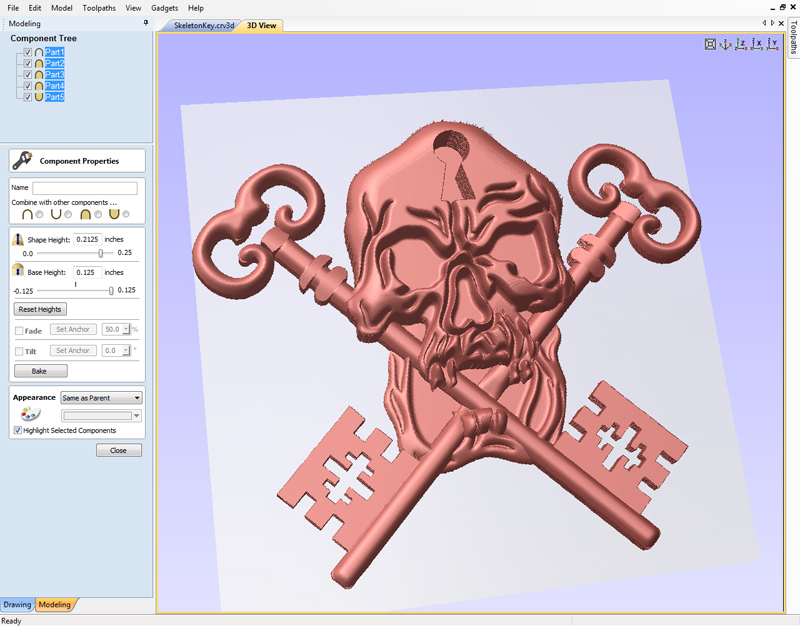Open the View menu
This screenshot has height=626, width=800.
pyautogui.click(x=133, y=8)
